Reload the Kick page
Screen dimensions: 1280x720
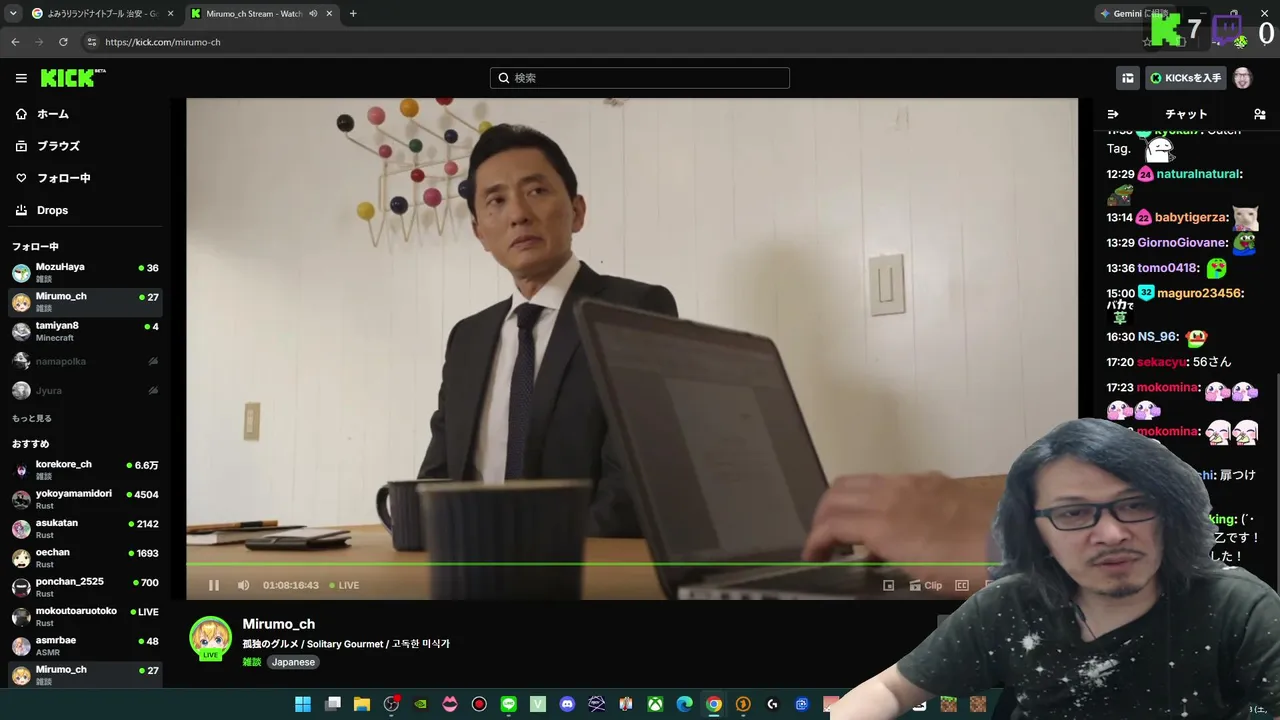click(63, 42)
